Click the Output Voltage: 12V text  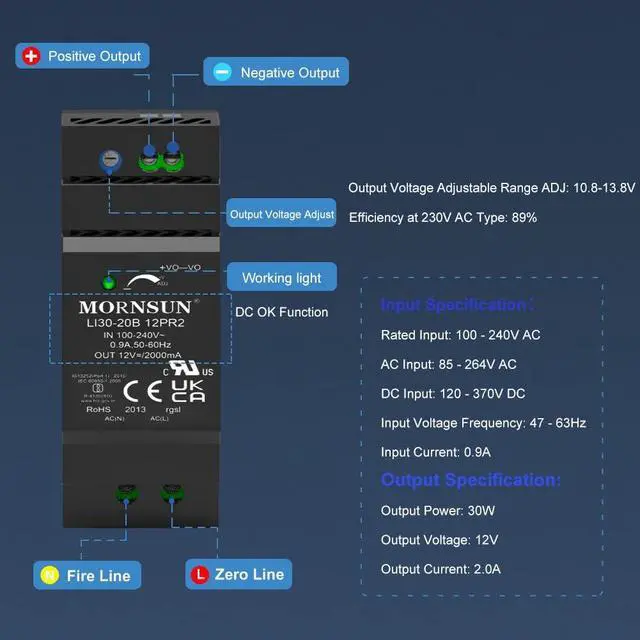[439, 540]
